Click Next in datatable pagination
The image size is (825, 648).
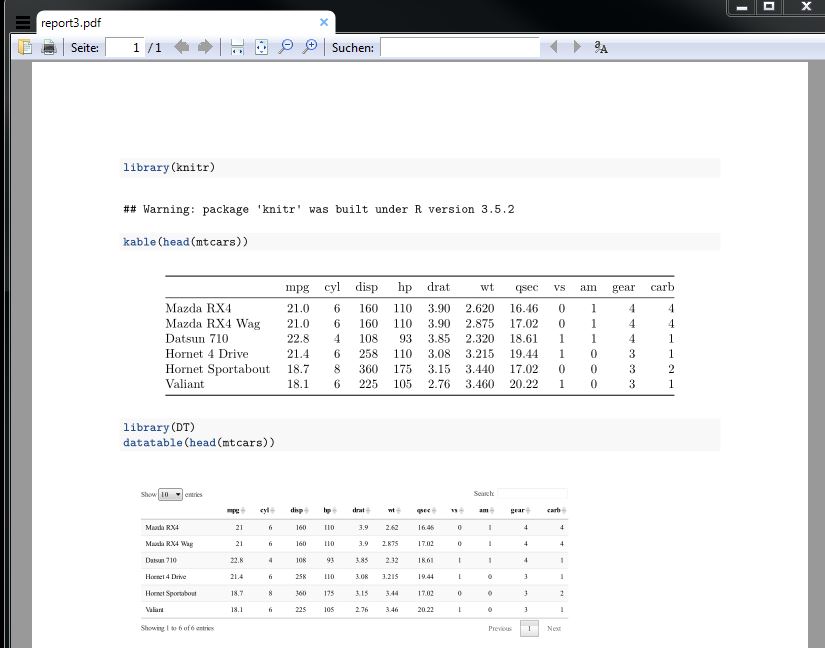[x=554, y=628]
